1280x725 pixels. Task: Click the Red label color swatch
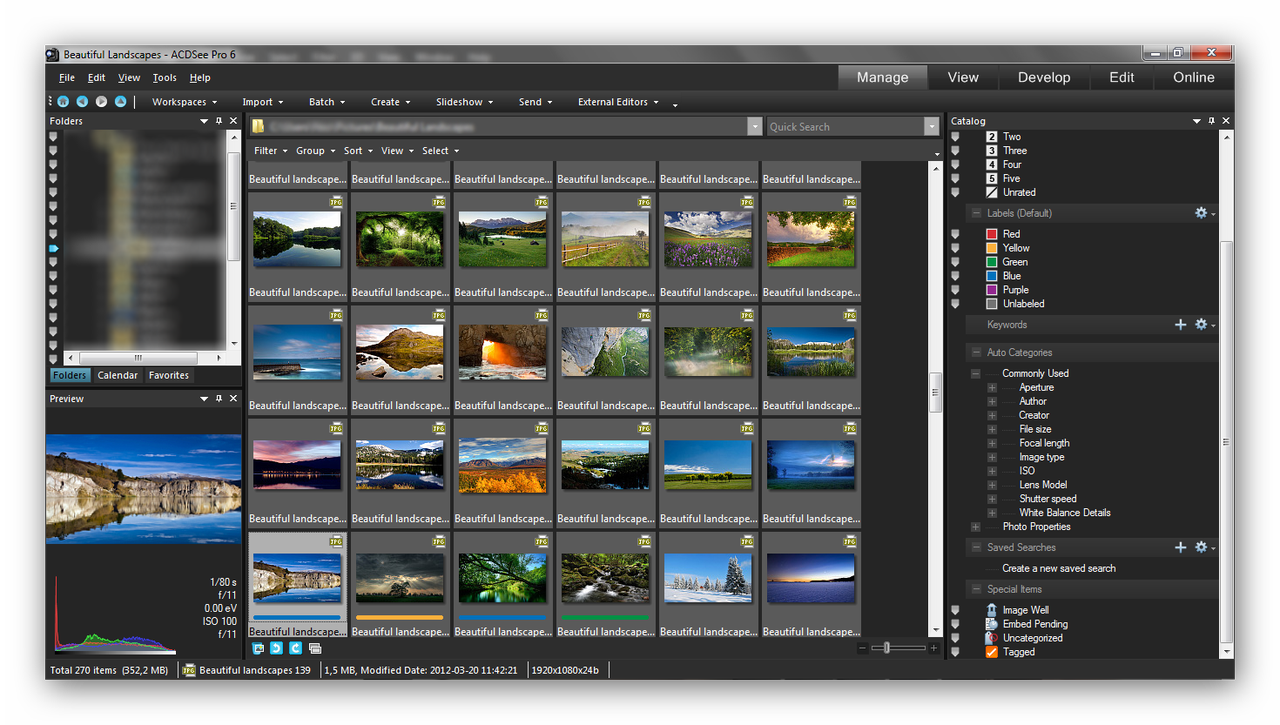(992, 234)
